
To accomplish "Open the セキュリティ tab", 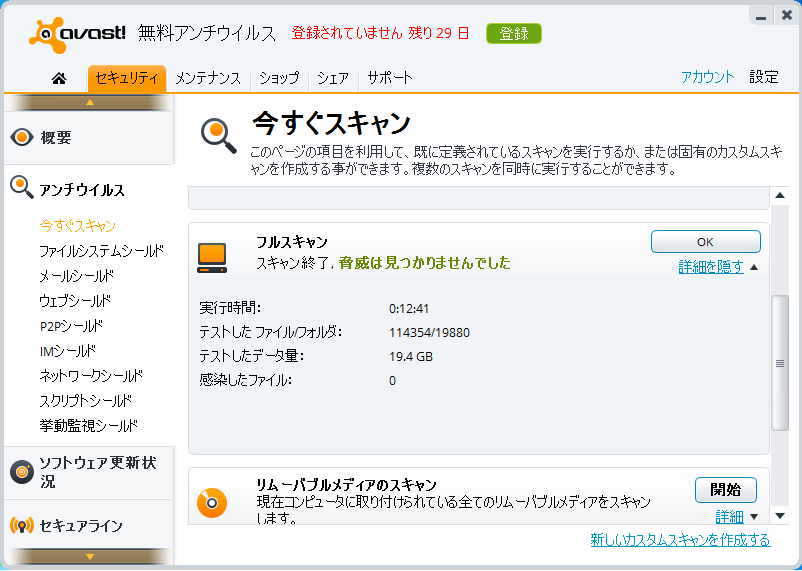I will (x=127, y=79).
